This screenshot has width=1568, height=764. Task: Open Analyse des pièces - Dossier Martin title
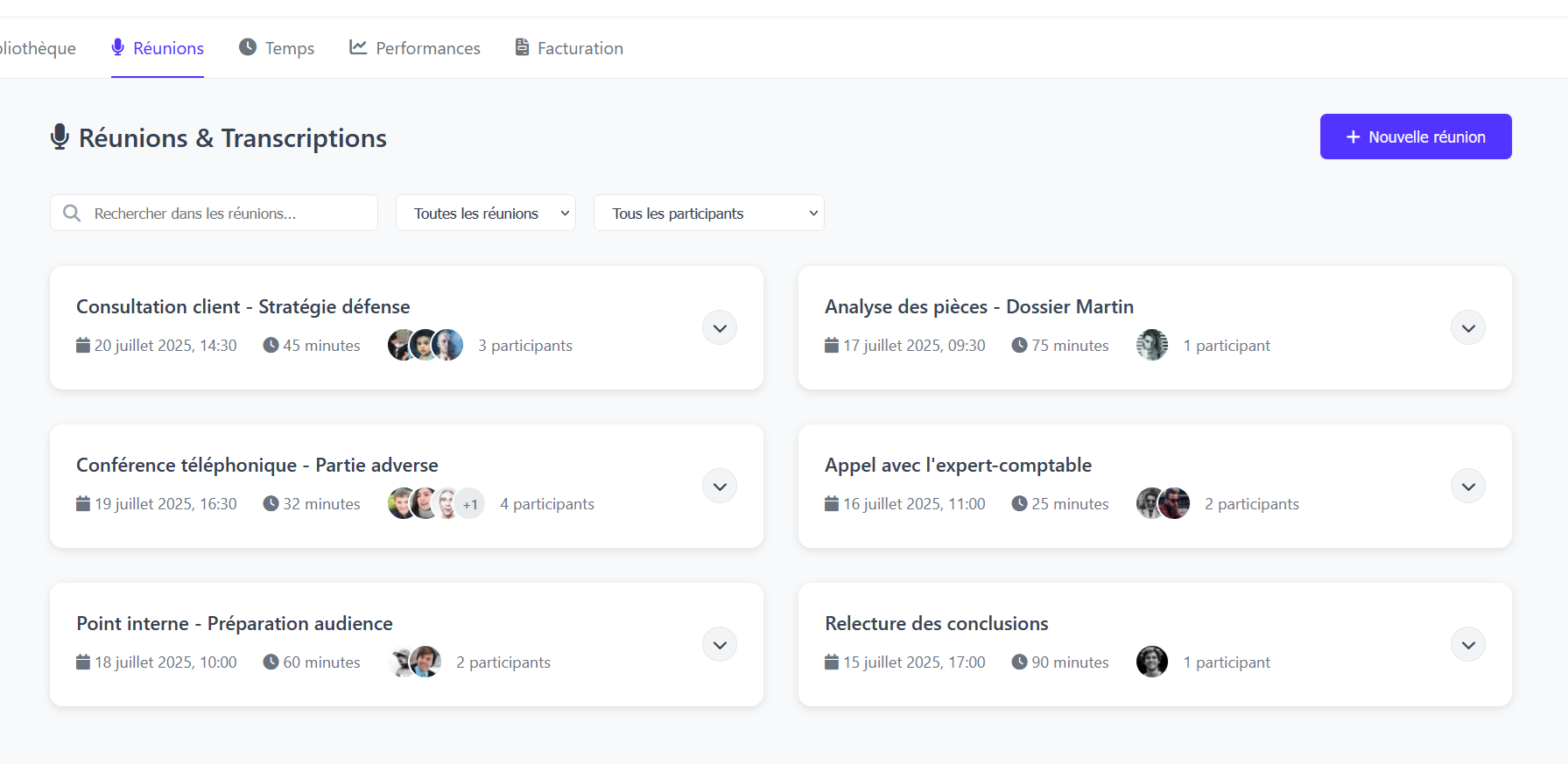click(979, 306)
